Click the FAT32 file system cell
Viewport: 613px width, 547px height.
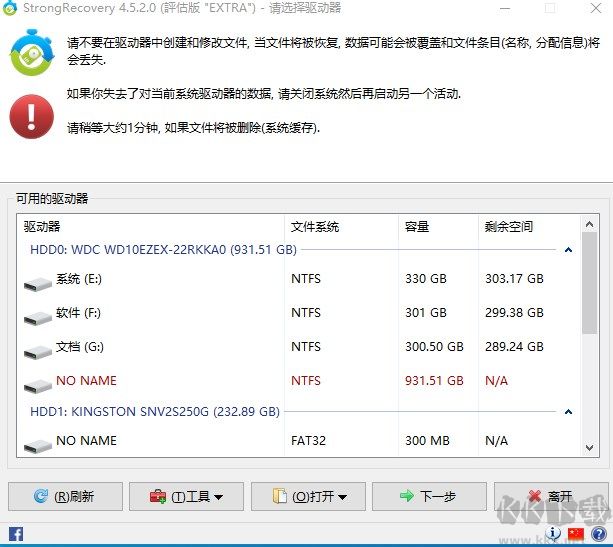308,441
